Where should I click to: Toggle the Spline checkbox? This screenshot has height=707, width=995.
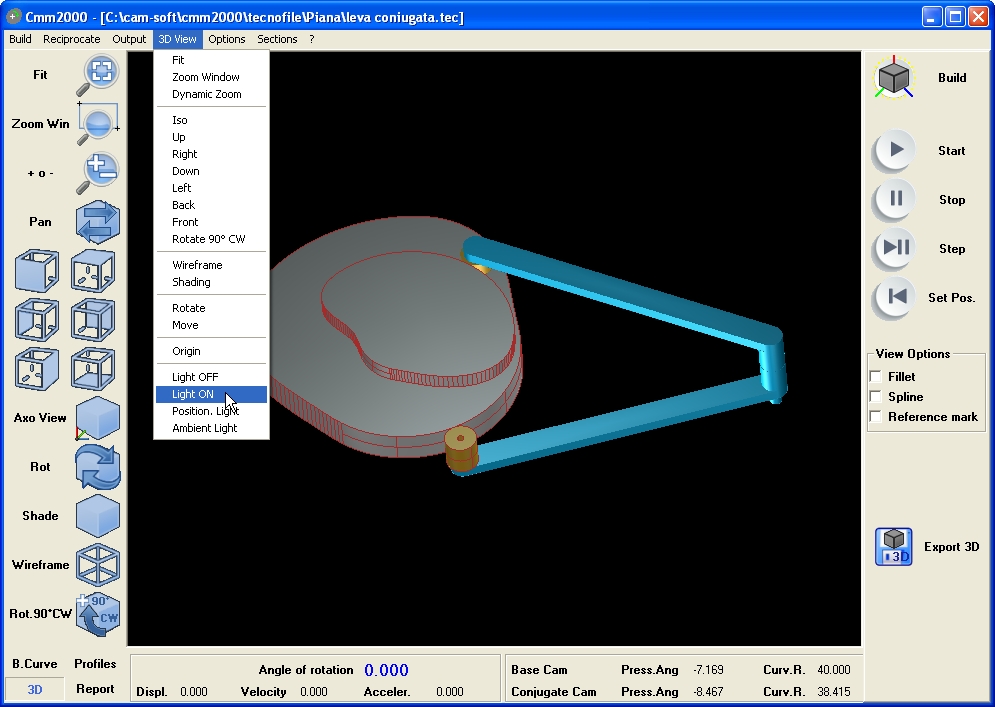click(x=876, y=397)
